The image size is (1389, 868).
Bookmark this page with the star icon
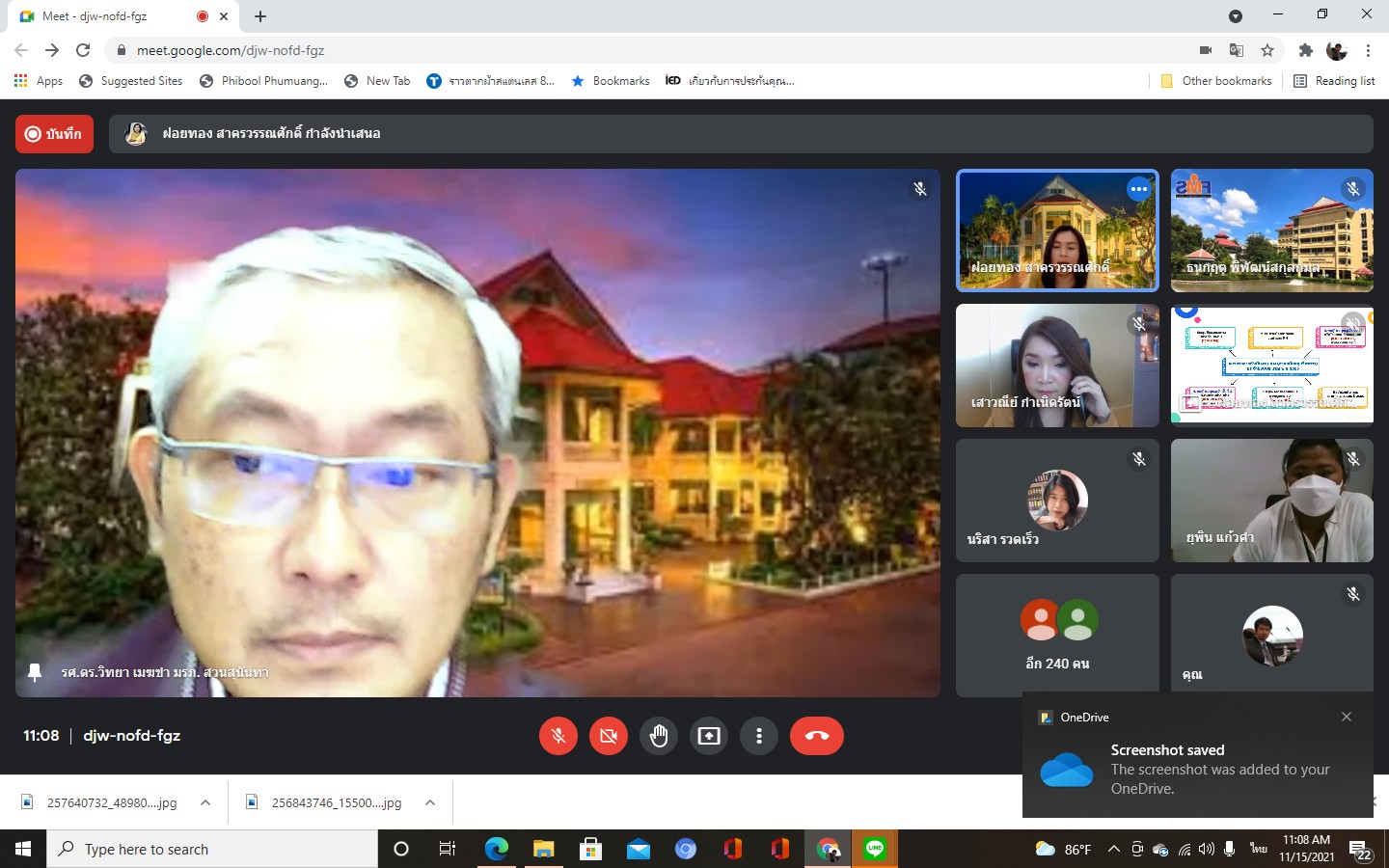1267,50
